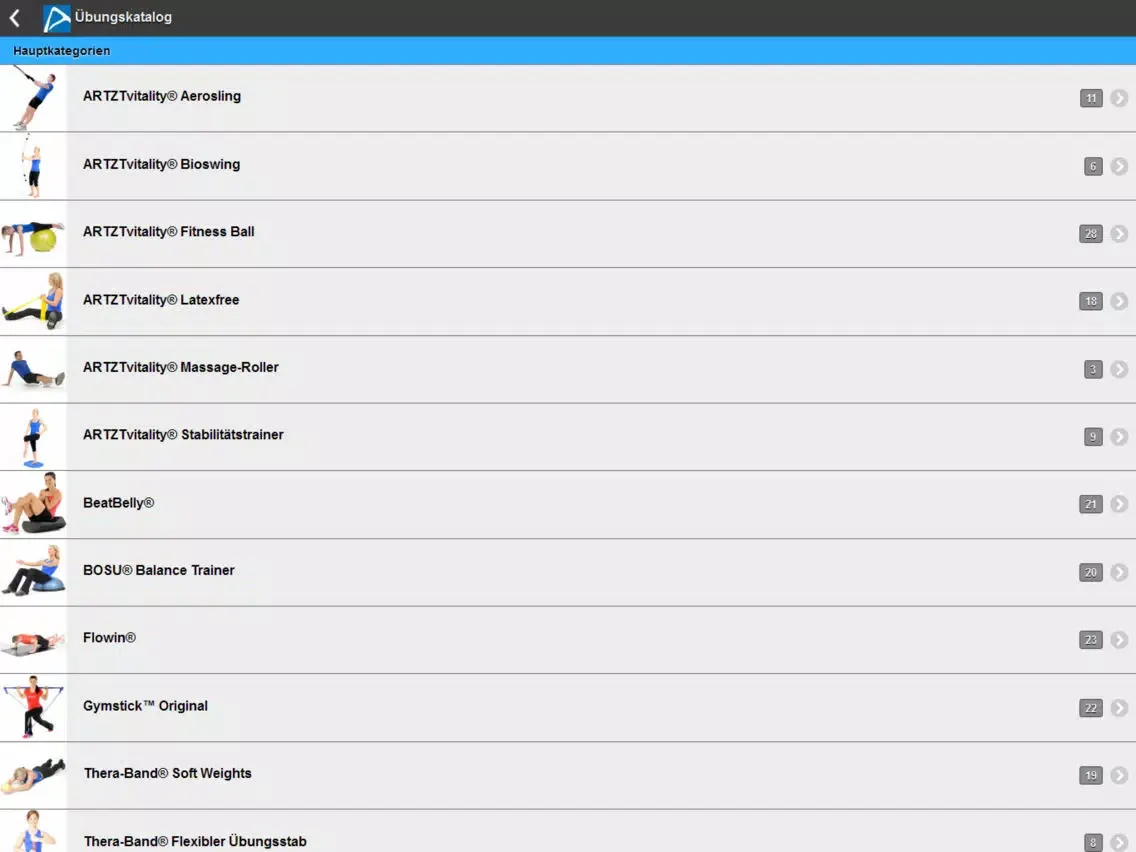Open the Fitness Ball row chevron arrow
Image resolution: width=1136 pixels, height=852 pixels.
point(1119,233)
